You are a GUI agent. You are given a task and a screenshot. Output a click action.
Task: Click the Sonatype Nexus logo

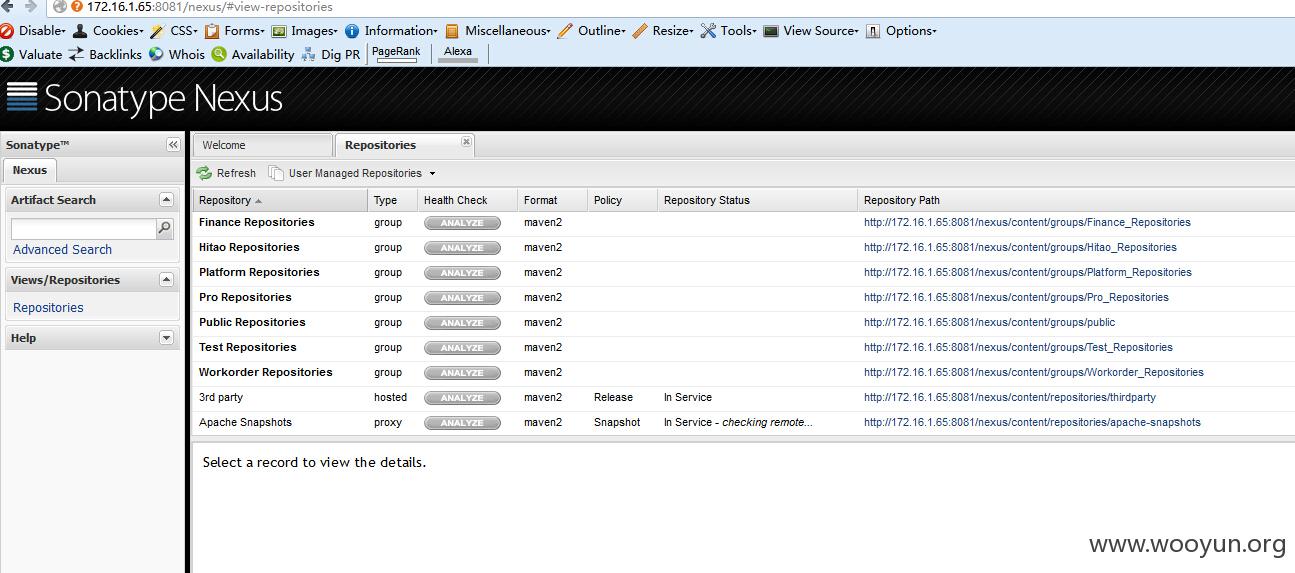[x=145, y=98]
